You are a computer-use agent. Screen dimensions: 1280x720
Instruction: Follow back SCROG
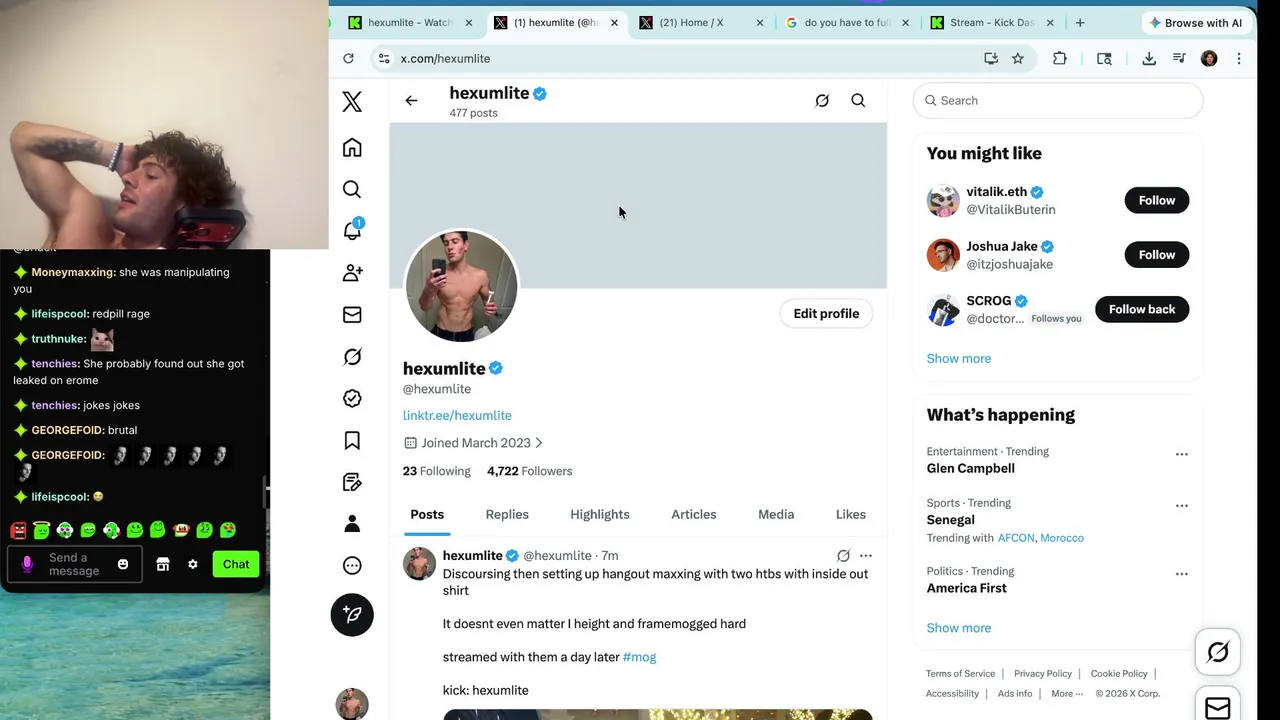(x=1142, y=309)
